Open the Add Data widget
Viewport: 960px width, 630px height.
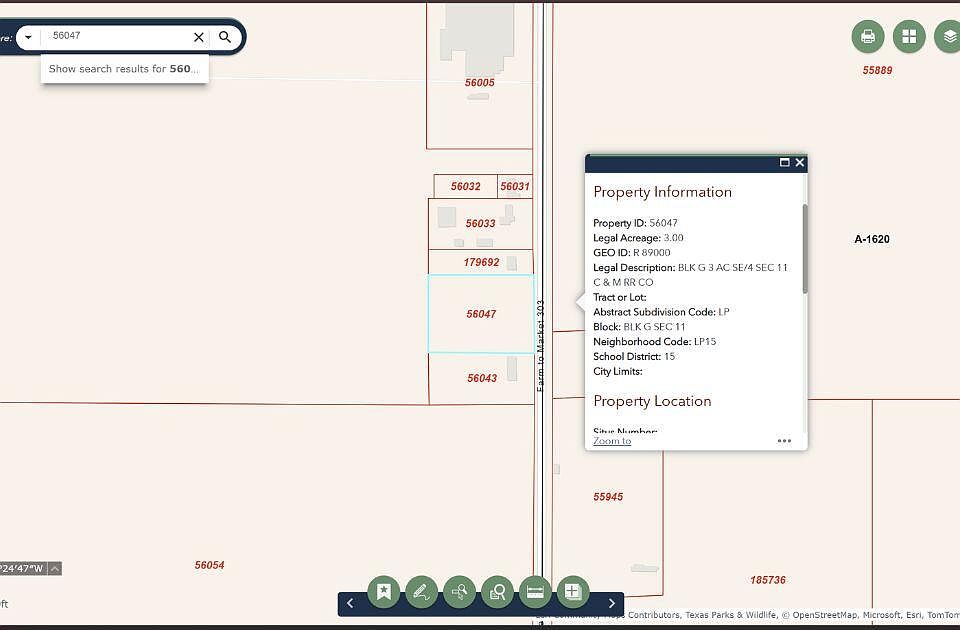572,591
